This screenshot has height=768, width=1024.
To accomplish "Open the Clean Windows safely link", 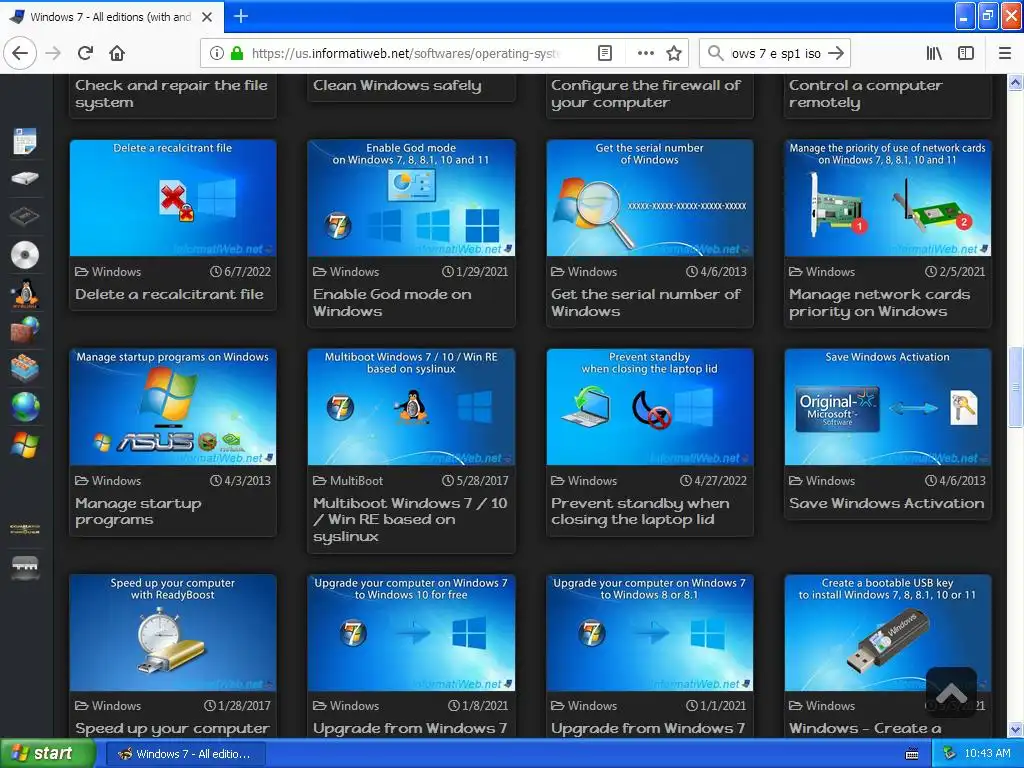I will [397, 86].
